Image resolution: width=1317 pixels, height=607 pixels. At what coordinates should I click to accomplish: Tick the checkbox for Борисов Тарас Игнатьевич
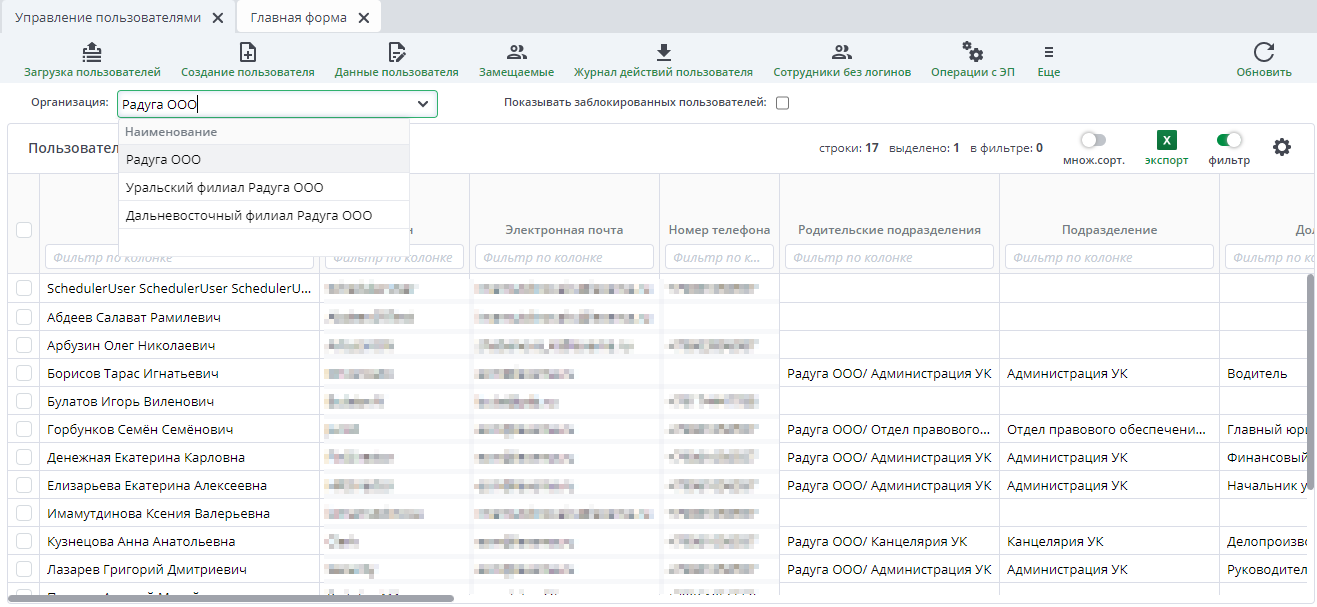[x=24, y=373]
